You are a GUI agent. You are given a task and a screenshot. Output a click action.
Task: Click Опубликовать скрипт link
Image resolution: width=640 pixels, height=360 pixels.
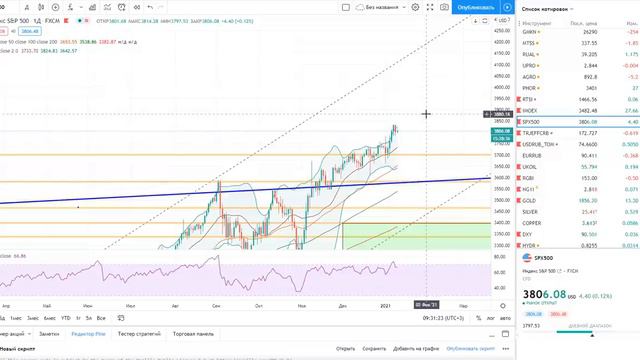click(x=470, y=349)
